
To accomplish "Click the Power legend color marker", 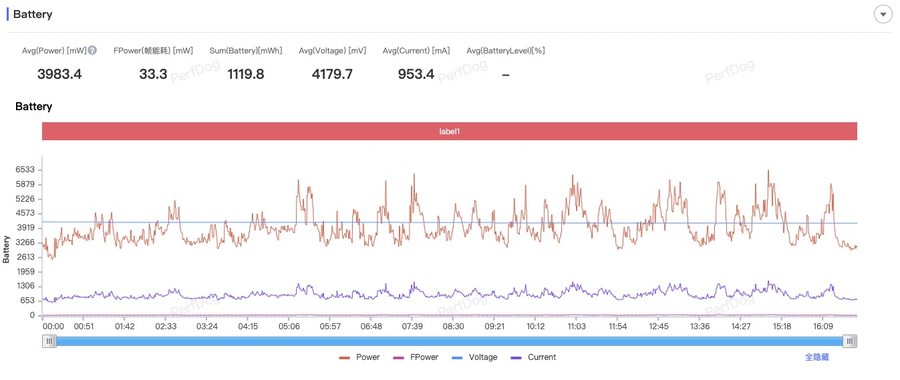I will point(344,357).
